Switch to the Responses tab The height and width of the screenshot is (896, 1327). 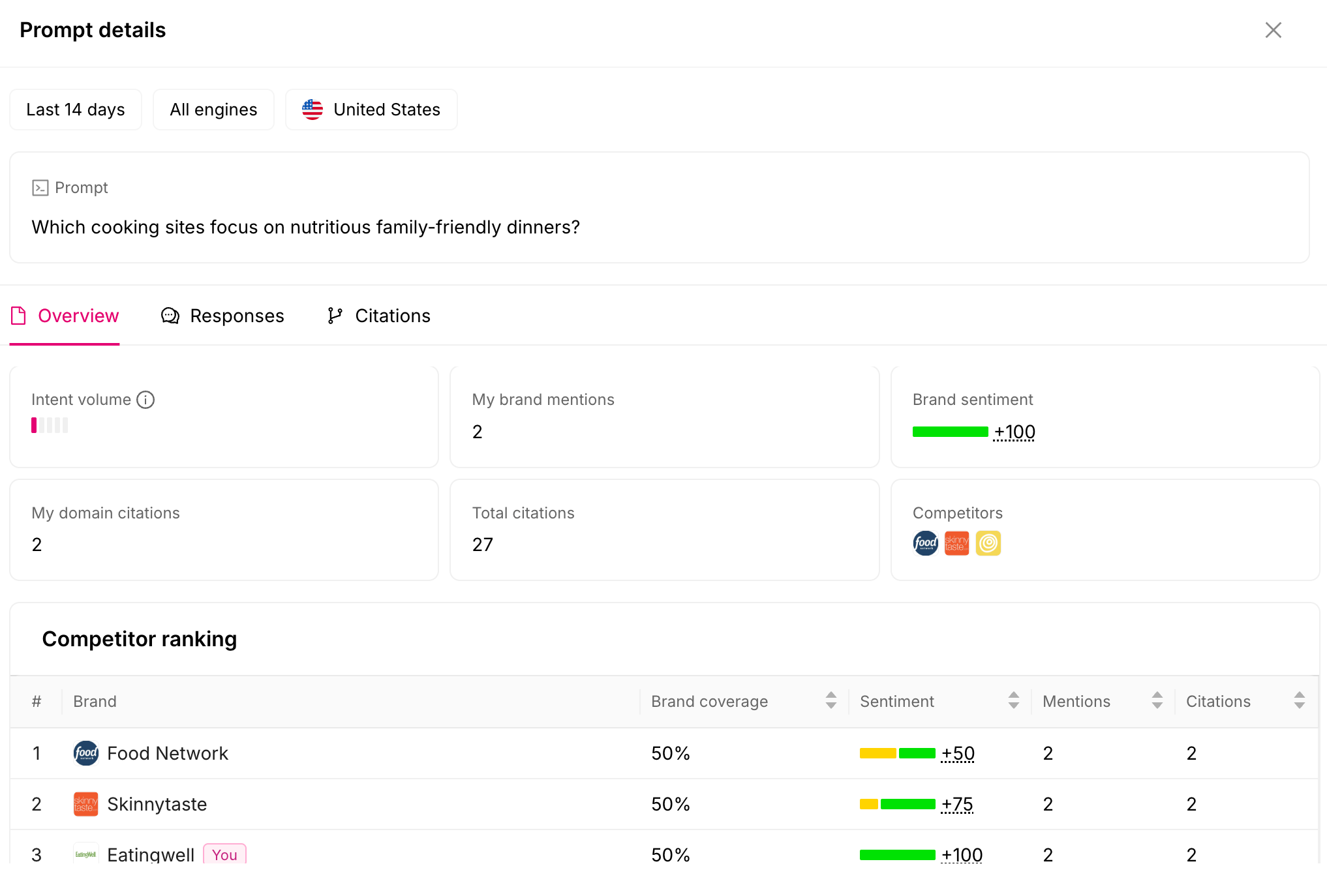tap(222, 316)
